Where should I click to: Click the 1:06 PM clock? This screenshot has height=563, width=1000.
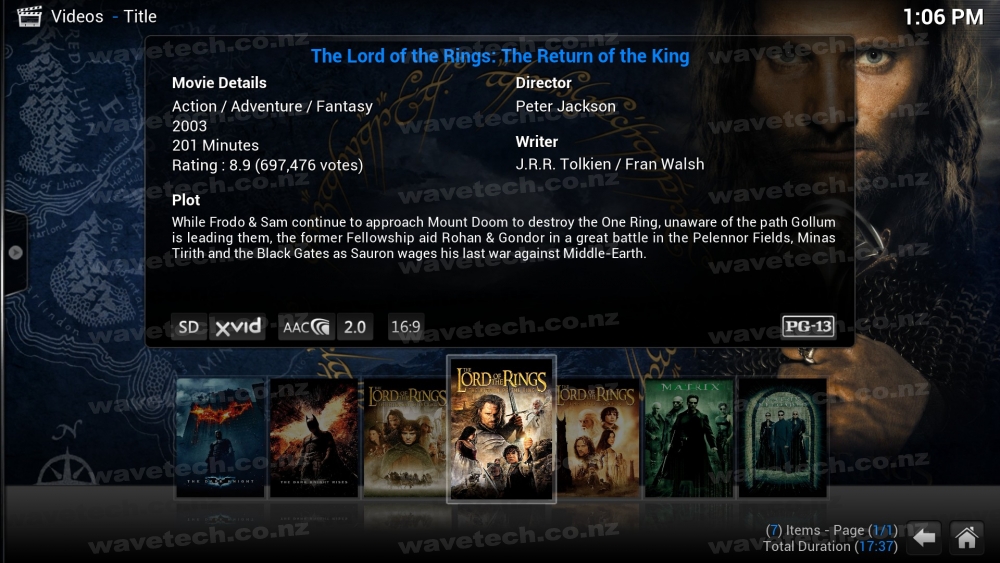pos(943,17)
